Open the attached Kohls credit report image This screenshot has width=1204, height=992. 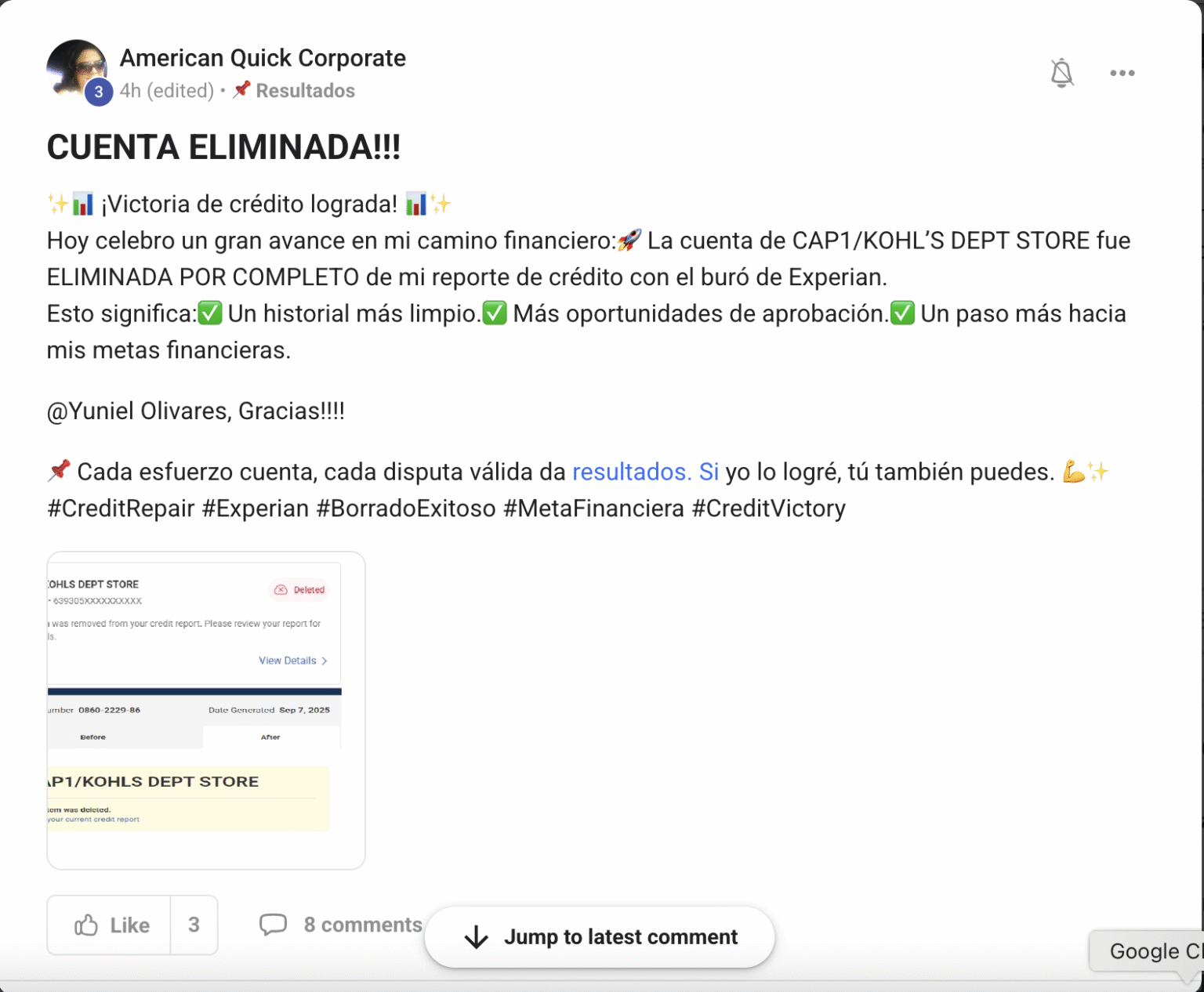tap(206, 710)
